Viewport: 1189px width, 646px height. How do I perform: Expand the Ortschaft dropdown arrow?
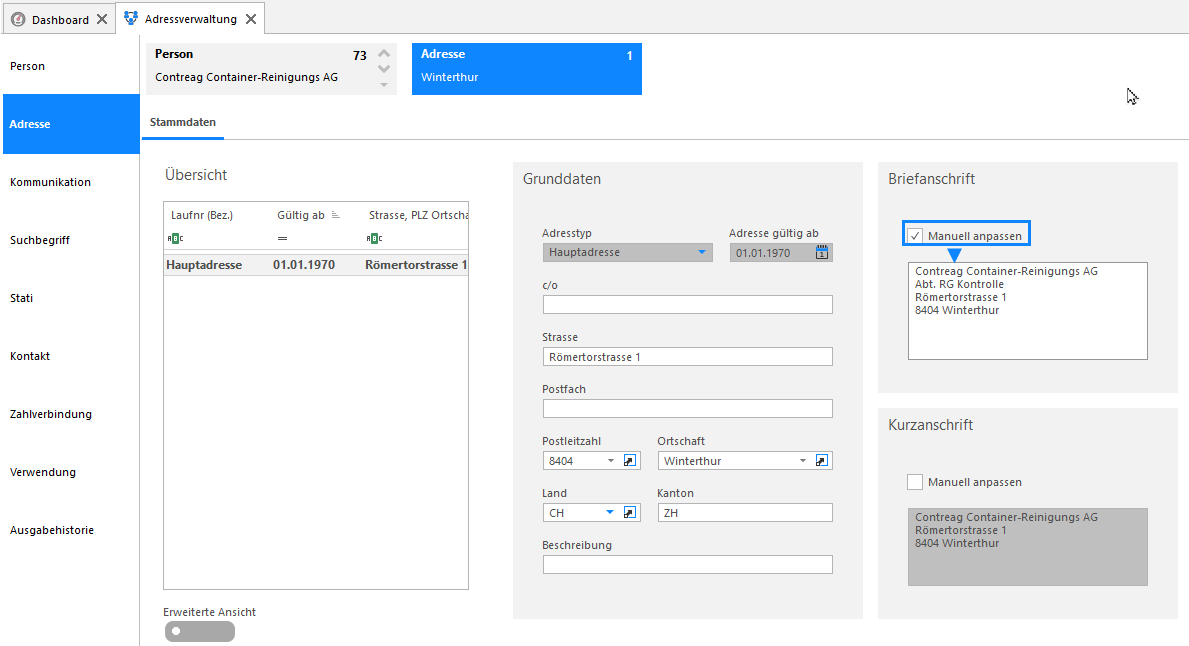(802, 460)
